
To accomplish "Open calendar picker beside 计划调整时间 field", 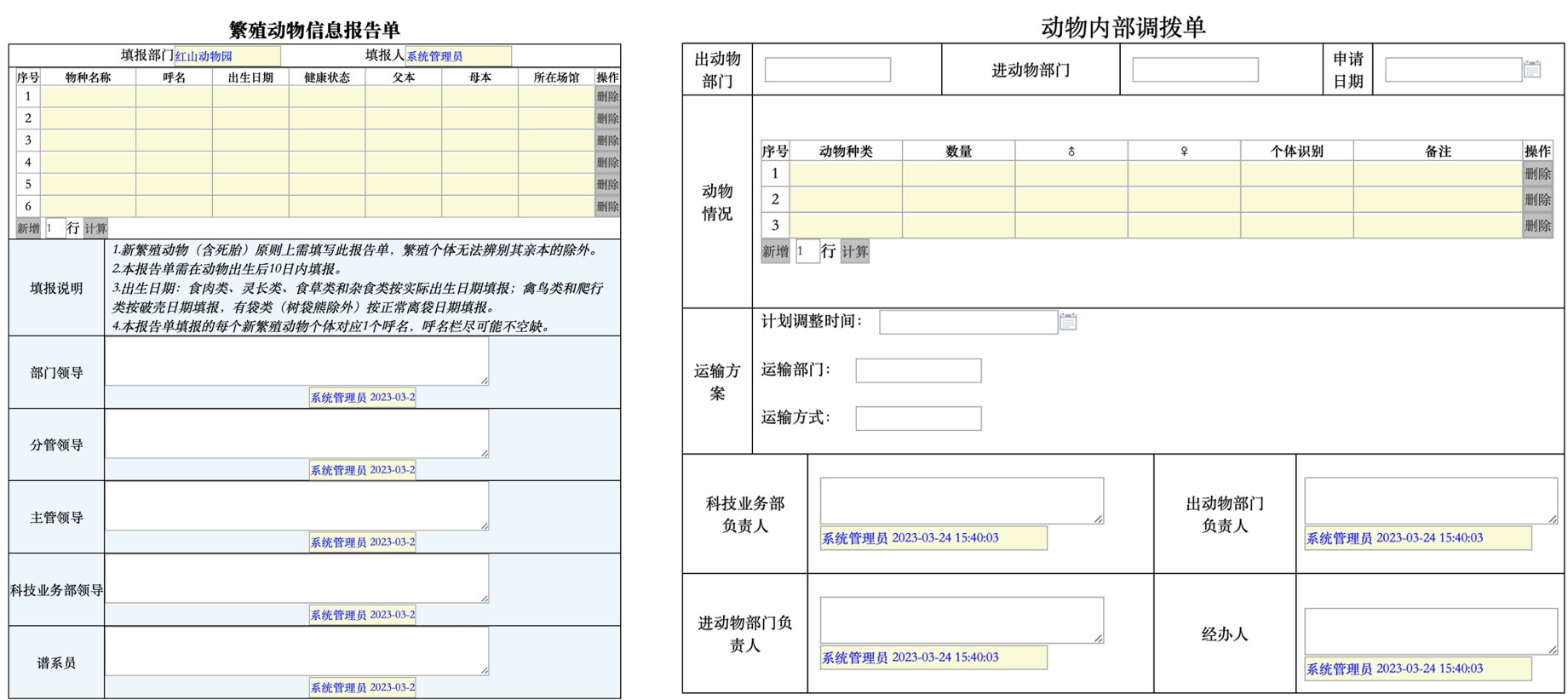I will pos(1068,322).
